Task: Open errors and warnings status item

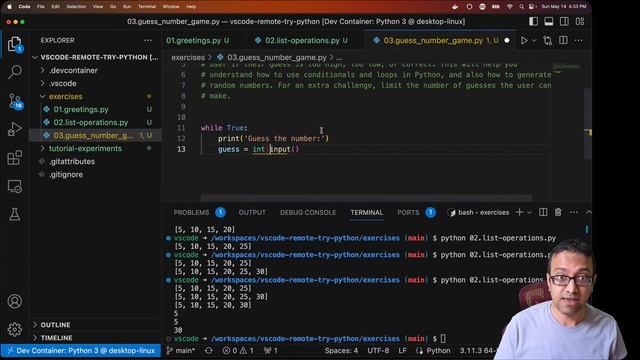Action: coord(238,351)
